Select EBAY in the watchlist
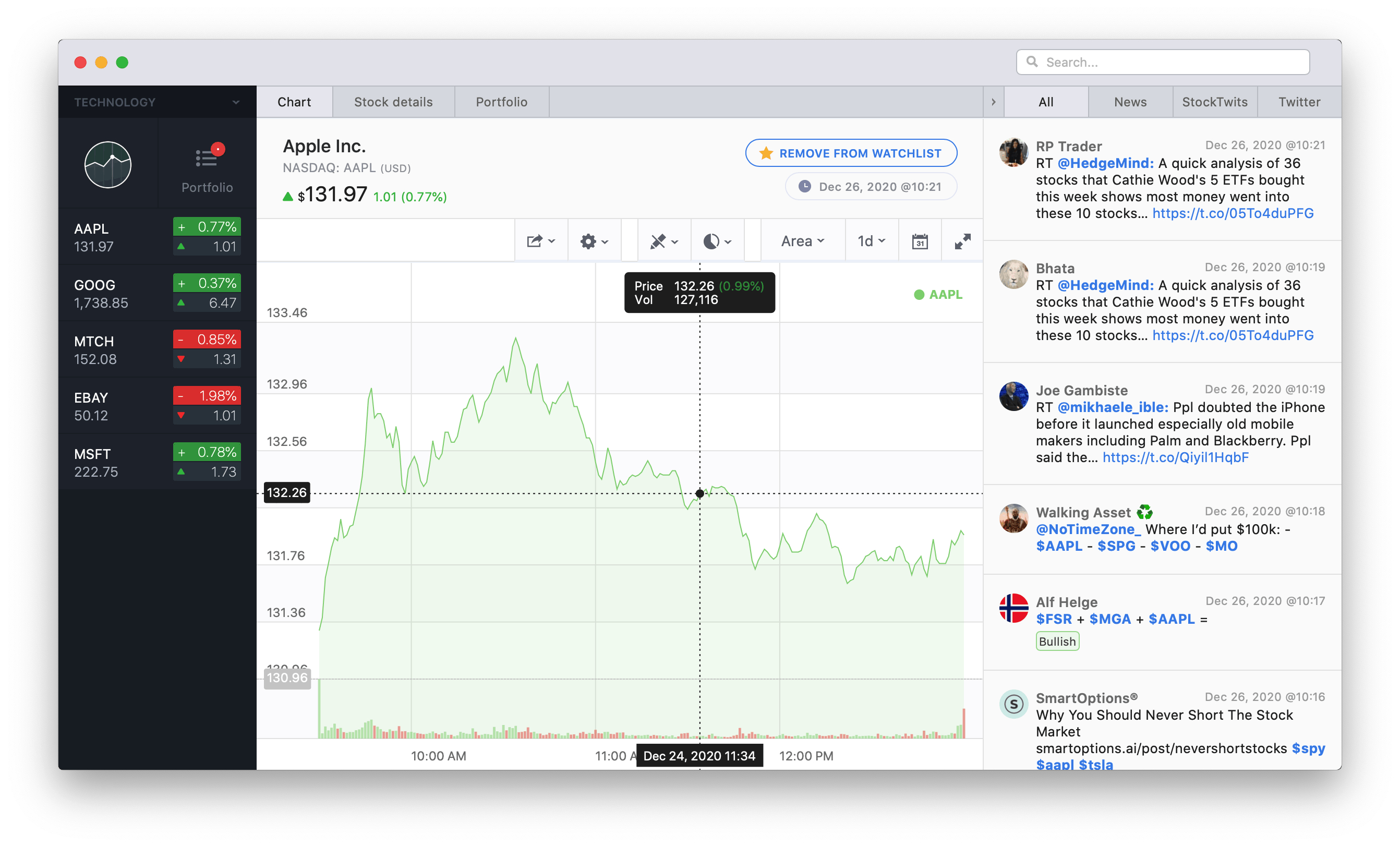The width and height of the screenshot is (1400, 847). 158,406
